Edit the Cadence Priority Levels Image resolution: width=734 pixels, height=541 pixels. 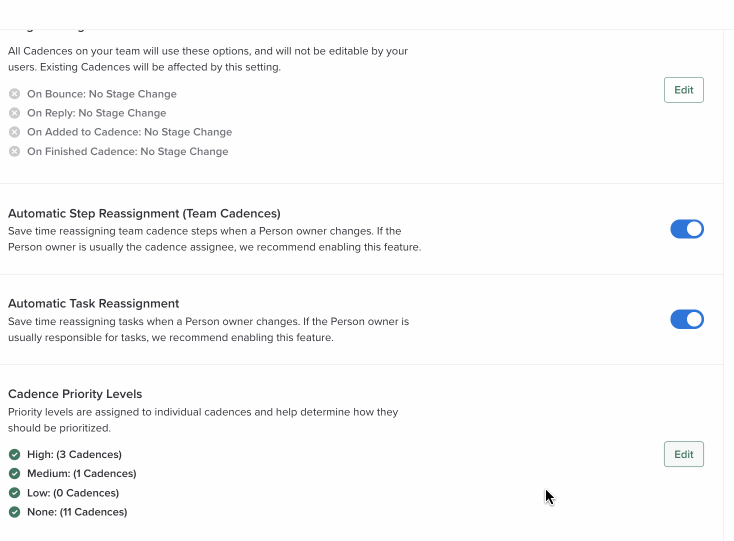[x=683, y=454]
